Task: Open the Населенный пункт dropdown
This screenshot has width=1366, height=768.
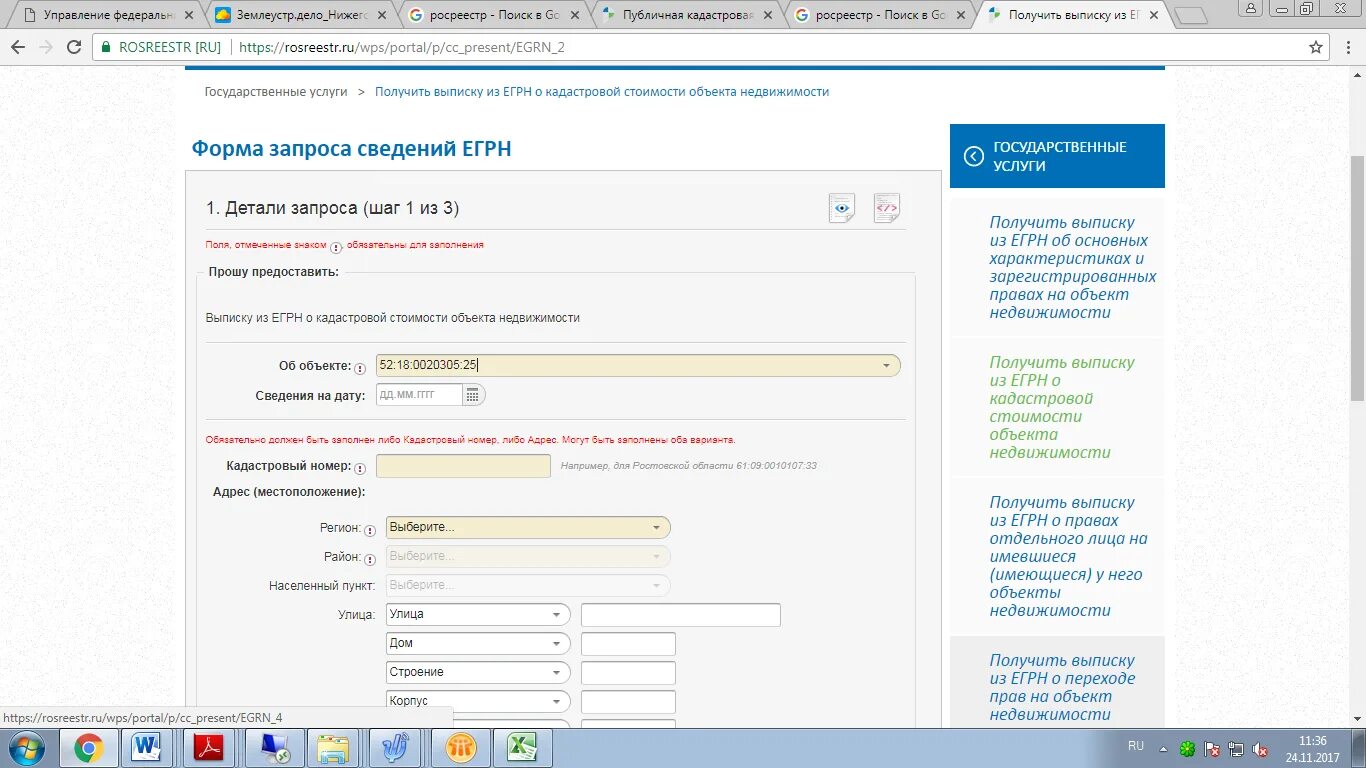Action: coord(528,585)
